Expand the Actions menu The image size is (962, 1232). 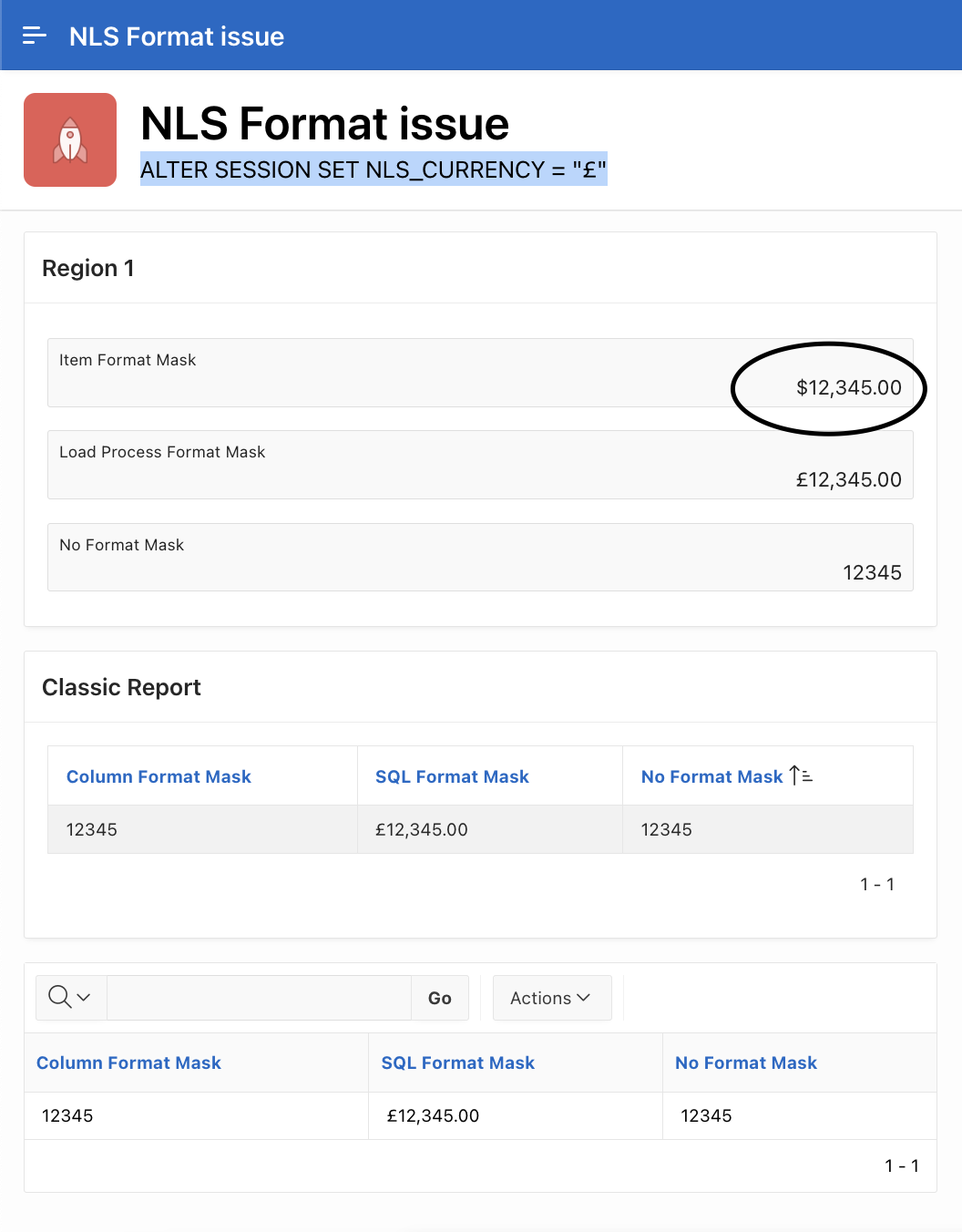[550, 998]
